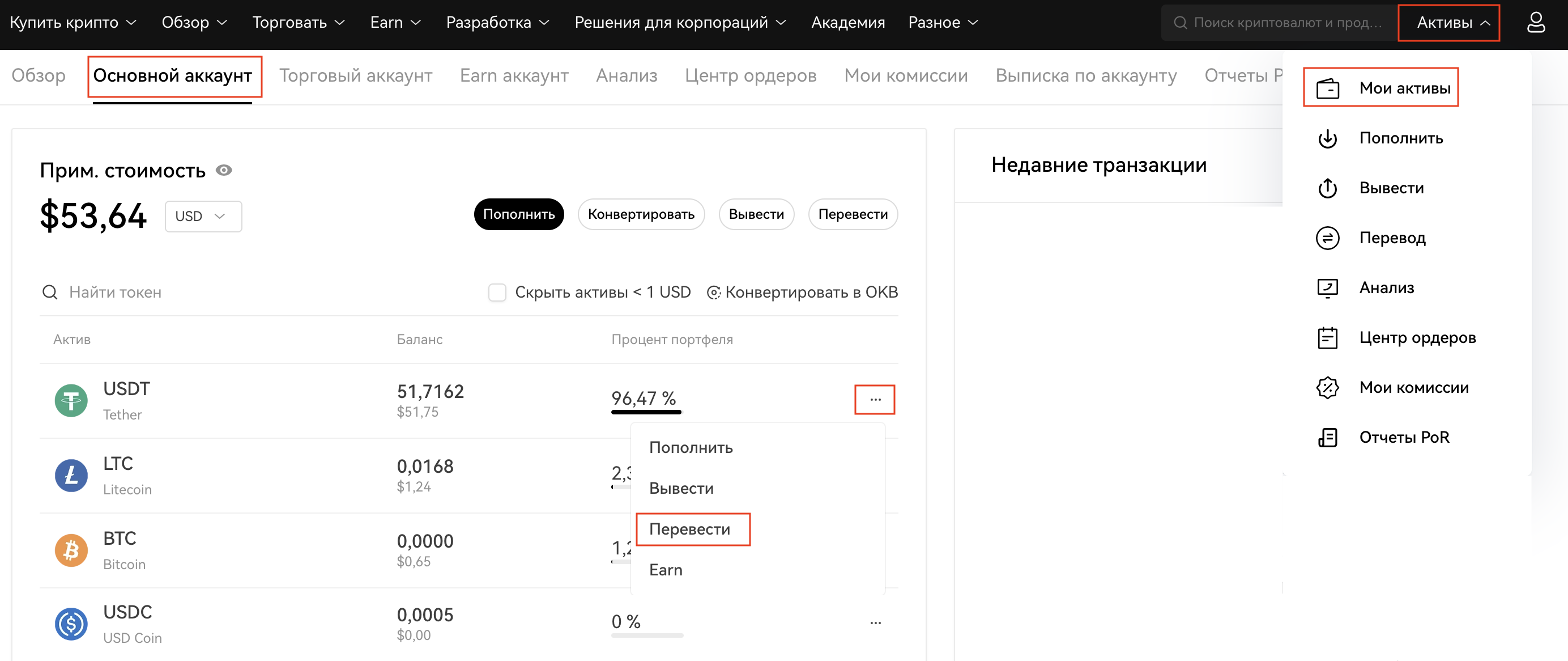Screen dimensions: 1568x661
Task: Open the Академия link
Action: (848, 23)
